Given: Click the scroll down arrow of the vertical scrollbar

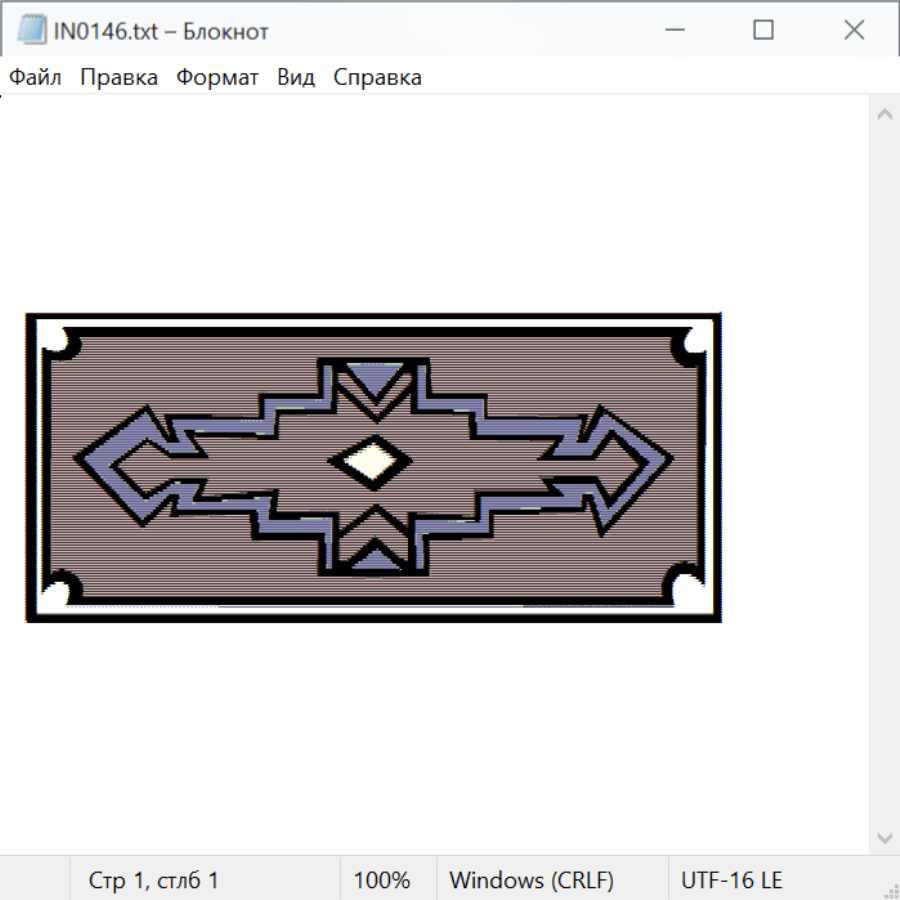Looking at the screenshot, I should tap(884, 837).
